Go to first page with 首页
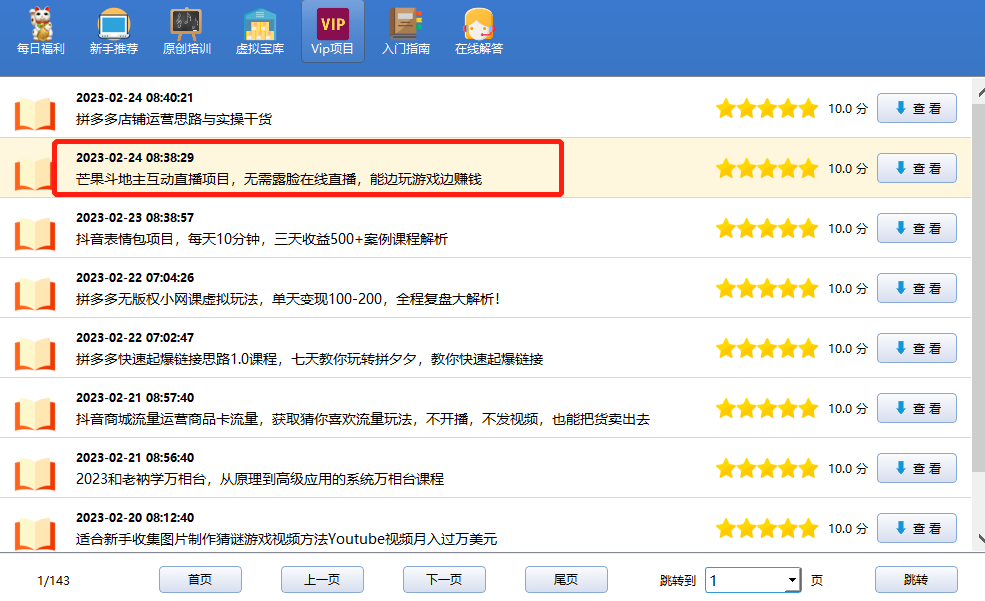Image resolution: width=985 pixels, height=601 pixels. [200, 580]
